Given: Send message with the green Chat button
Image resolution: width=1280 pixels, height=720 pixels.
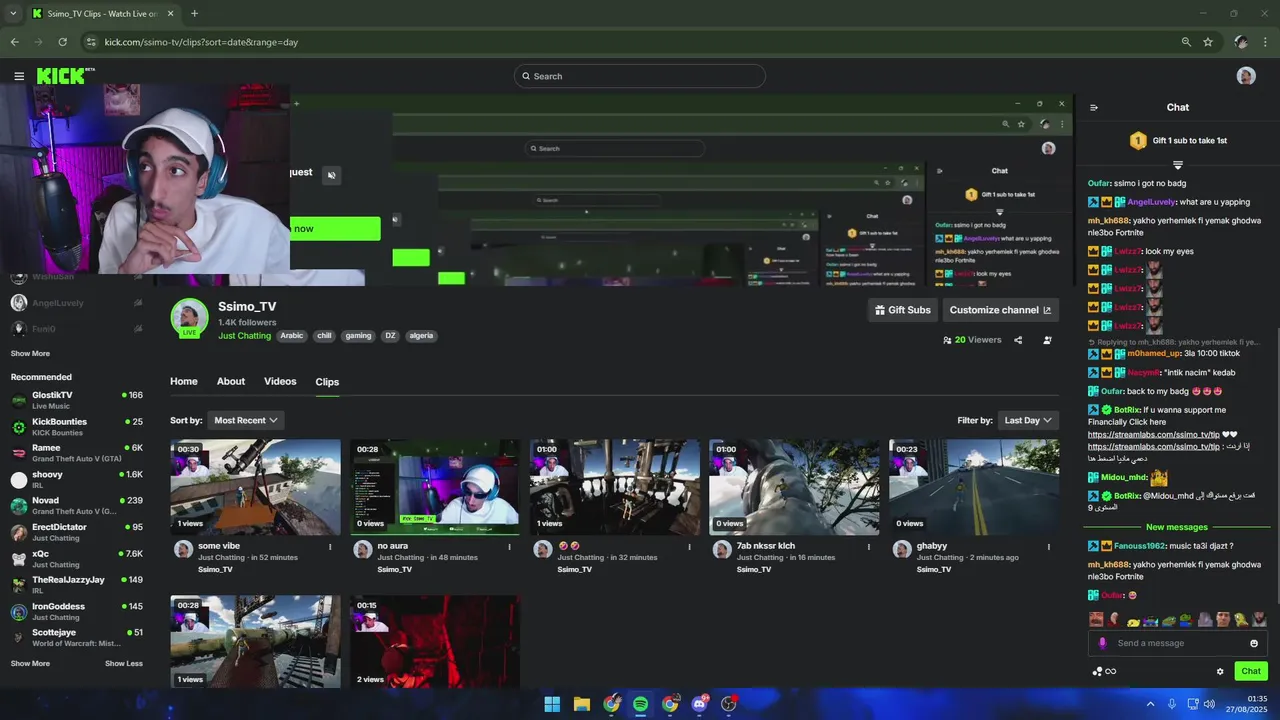Looking at the screenshot, I should pos(1251,671).
